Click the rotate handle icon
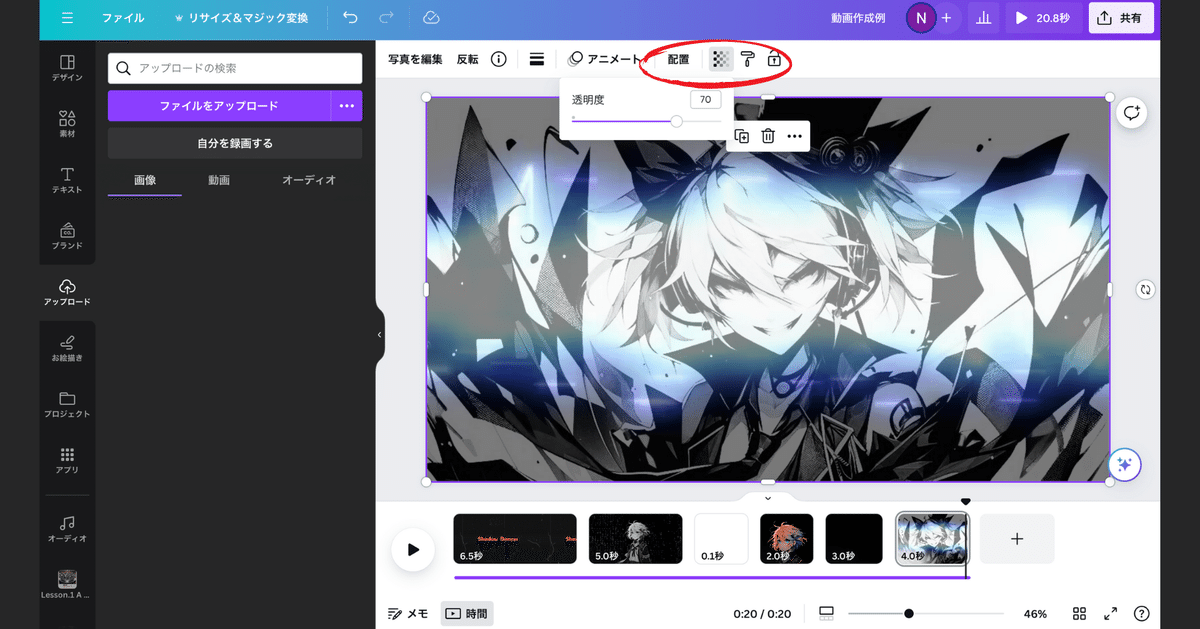Viewport: 1200px width, 629px height. (1146, 289)
